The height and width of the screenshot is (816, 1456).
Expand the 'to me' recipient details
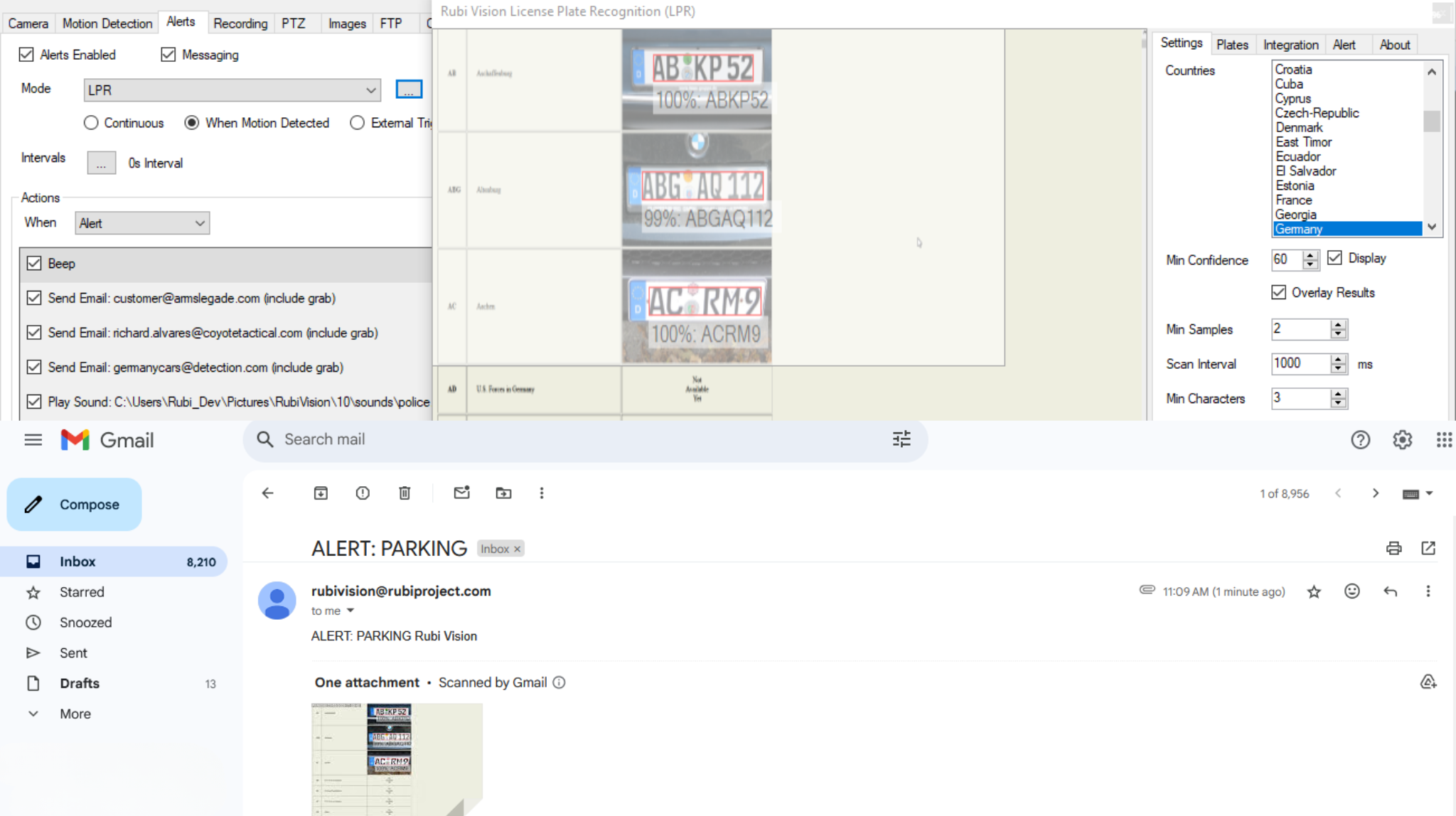point(350,611)
